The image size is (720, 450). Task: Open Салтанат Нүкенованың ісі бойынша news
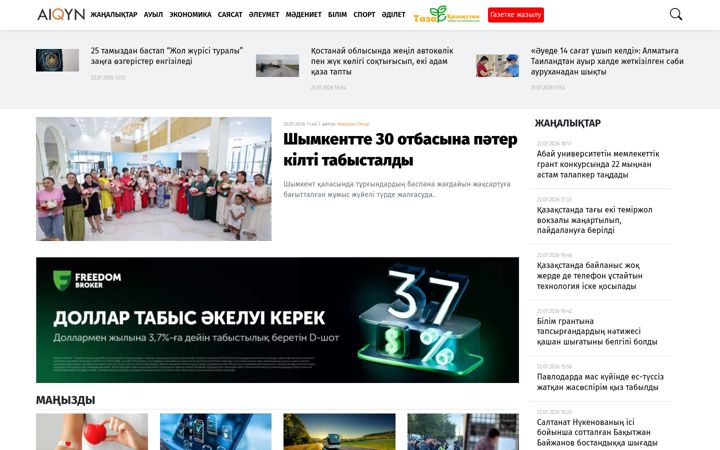(597, 432)
